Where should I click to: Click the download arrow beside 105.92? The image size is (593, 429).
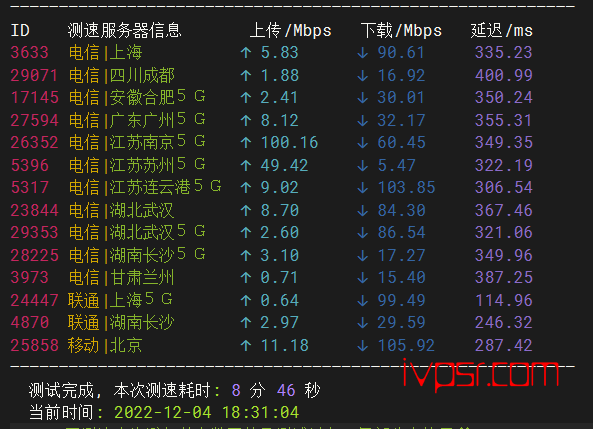362,345
